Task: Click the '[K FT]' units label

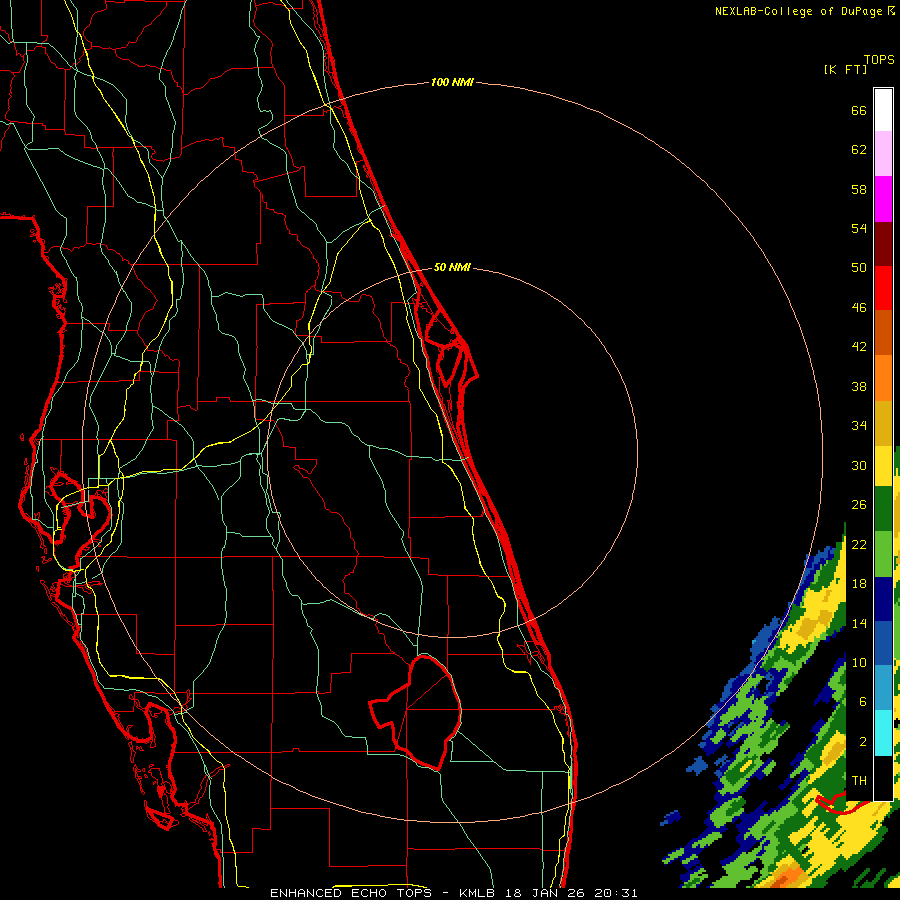Action: pyautogui.click(x=845, y=69)
